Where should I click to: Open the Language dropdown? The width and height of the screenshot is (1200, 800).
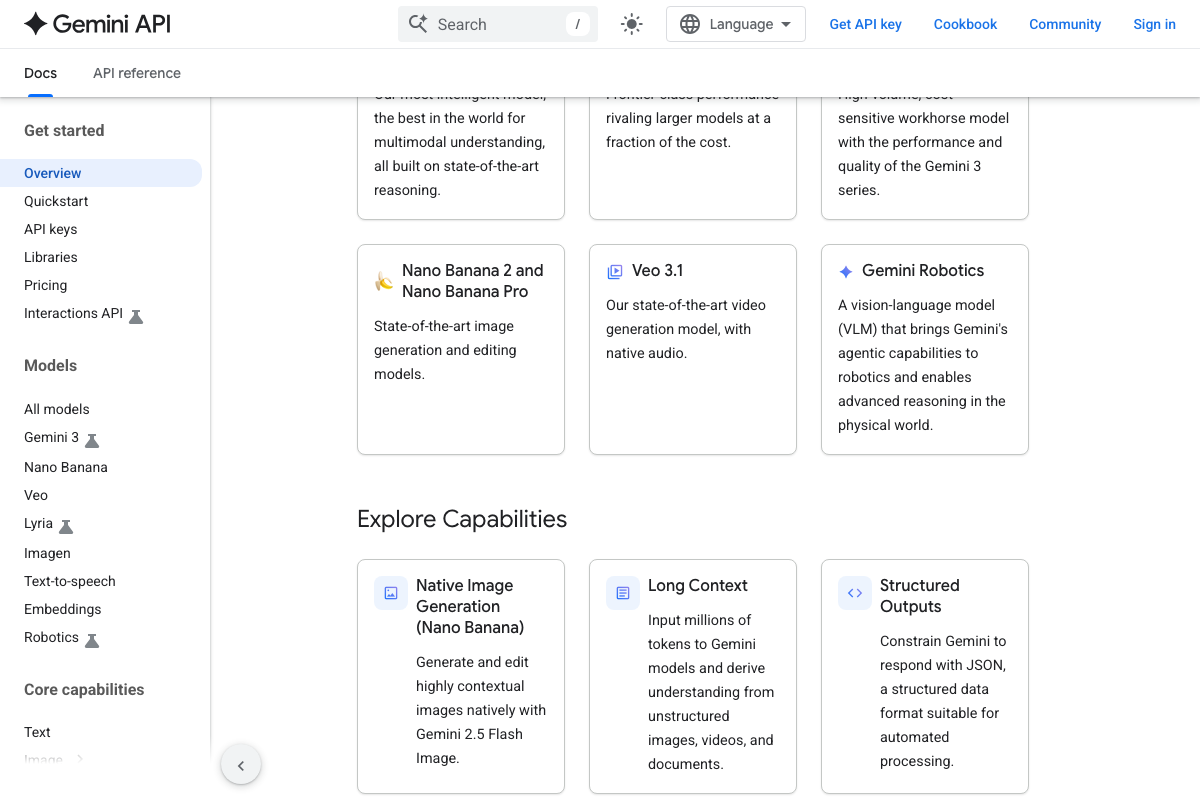[x=735, y=24]
